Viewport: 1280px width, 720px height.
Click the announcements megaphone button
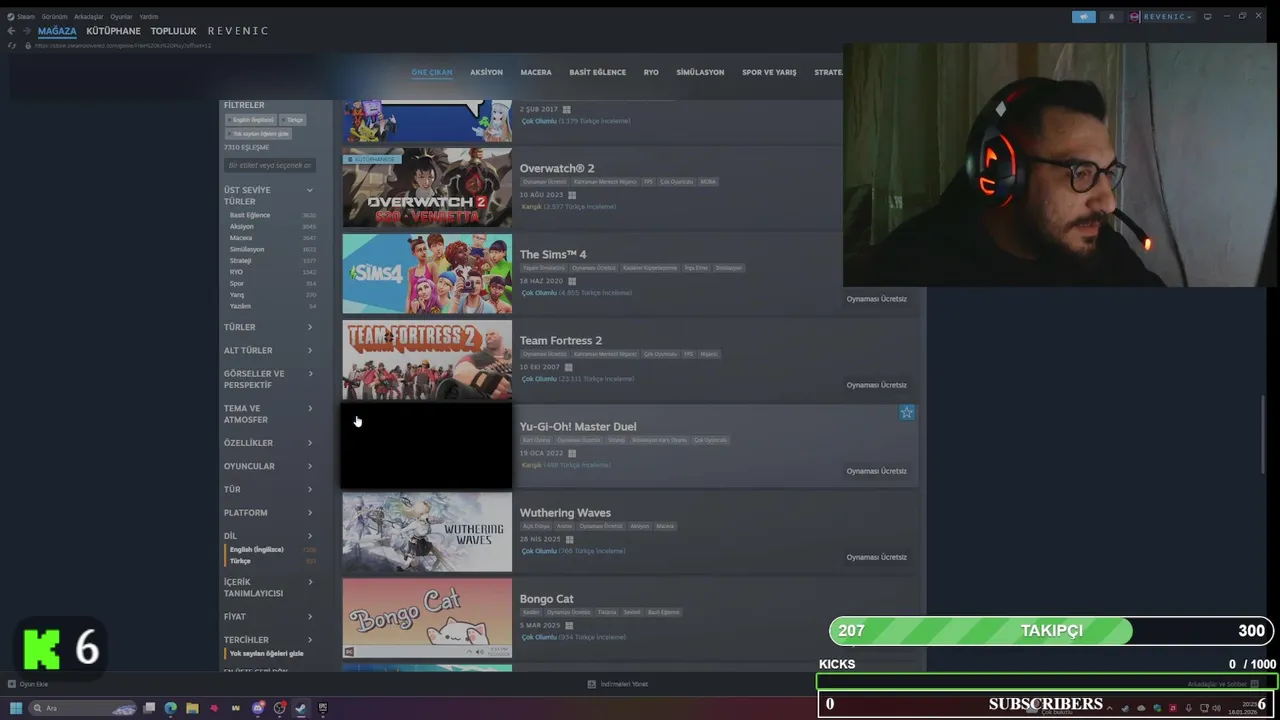pyautogui.click(x=1084, y=17)
